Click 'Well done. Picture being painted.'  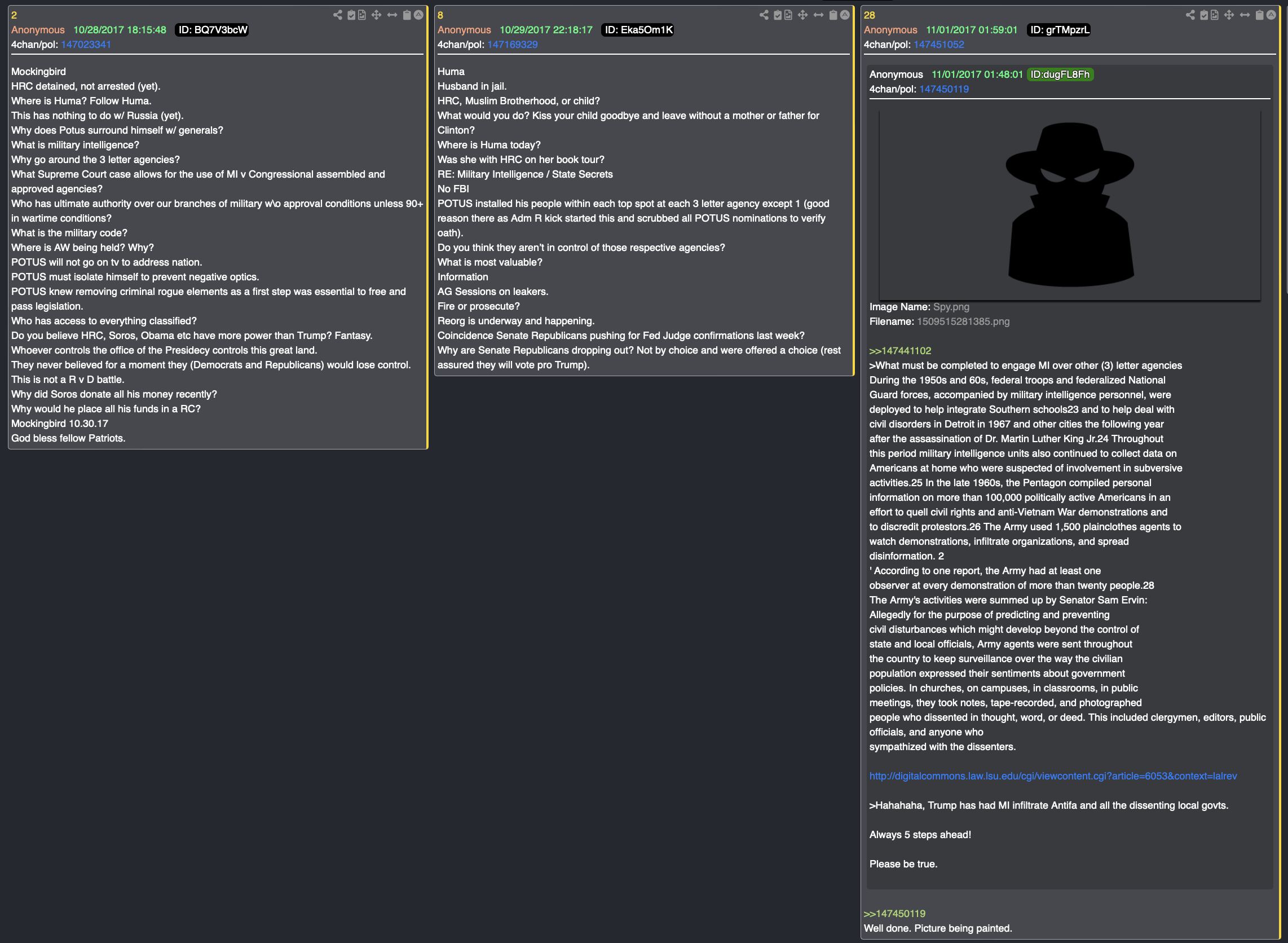[x=938, y=929]
